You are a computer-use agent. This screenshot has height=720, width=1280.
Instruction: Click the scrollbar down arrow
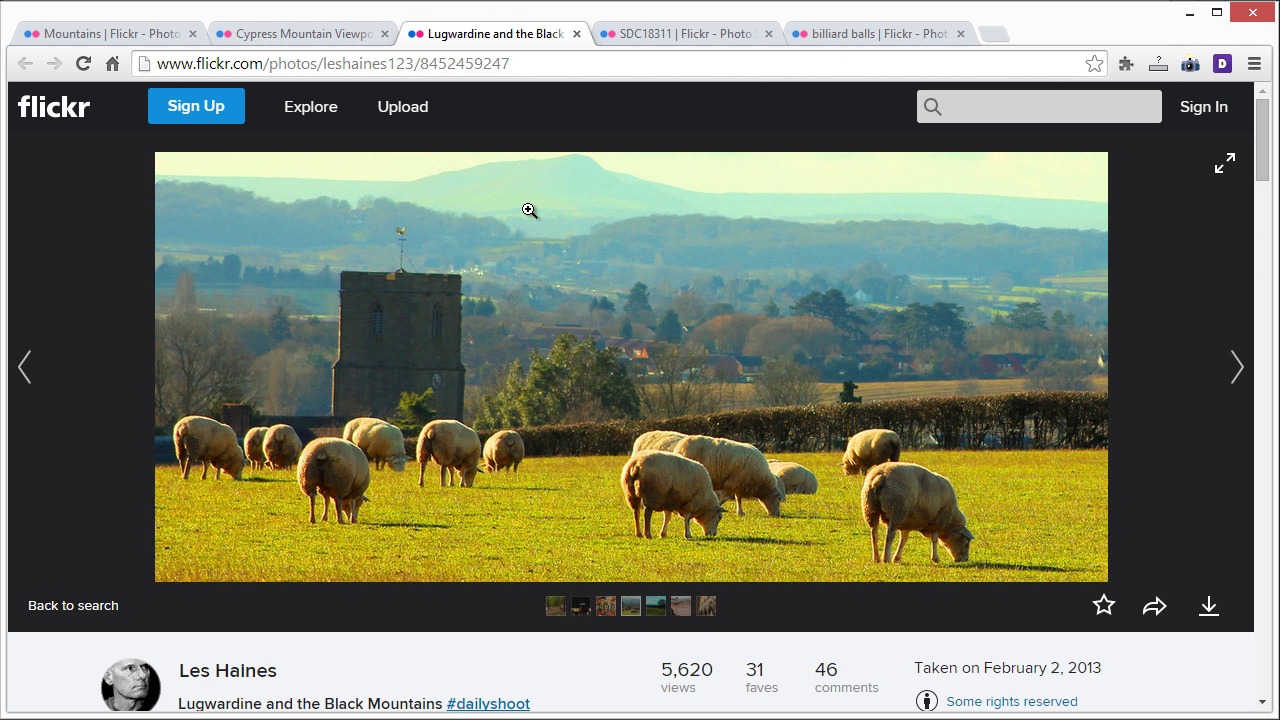[1262, 703]
